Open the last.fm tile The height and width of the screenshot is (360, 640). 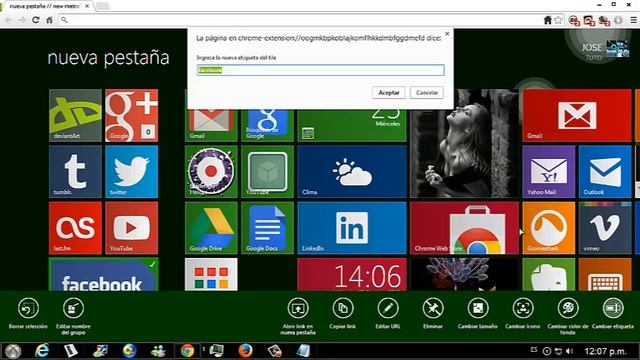75,228
